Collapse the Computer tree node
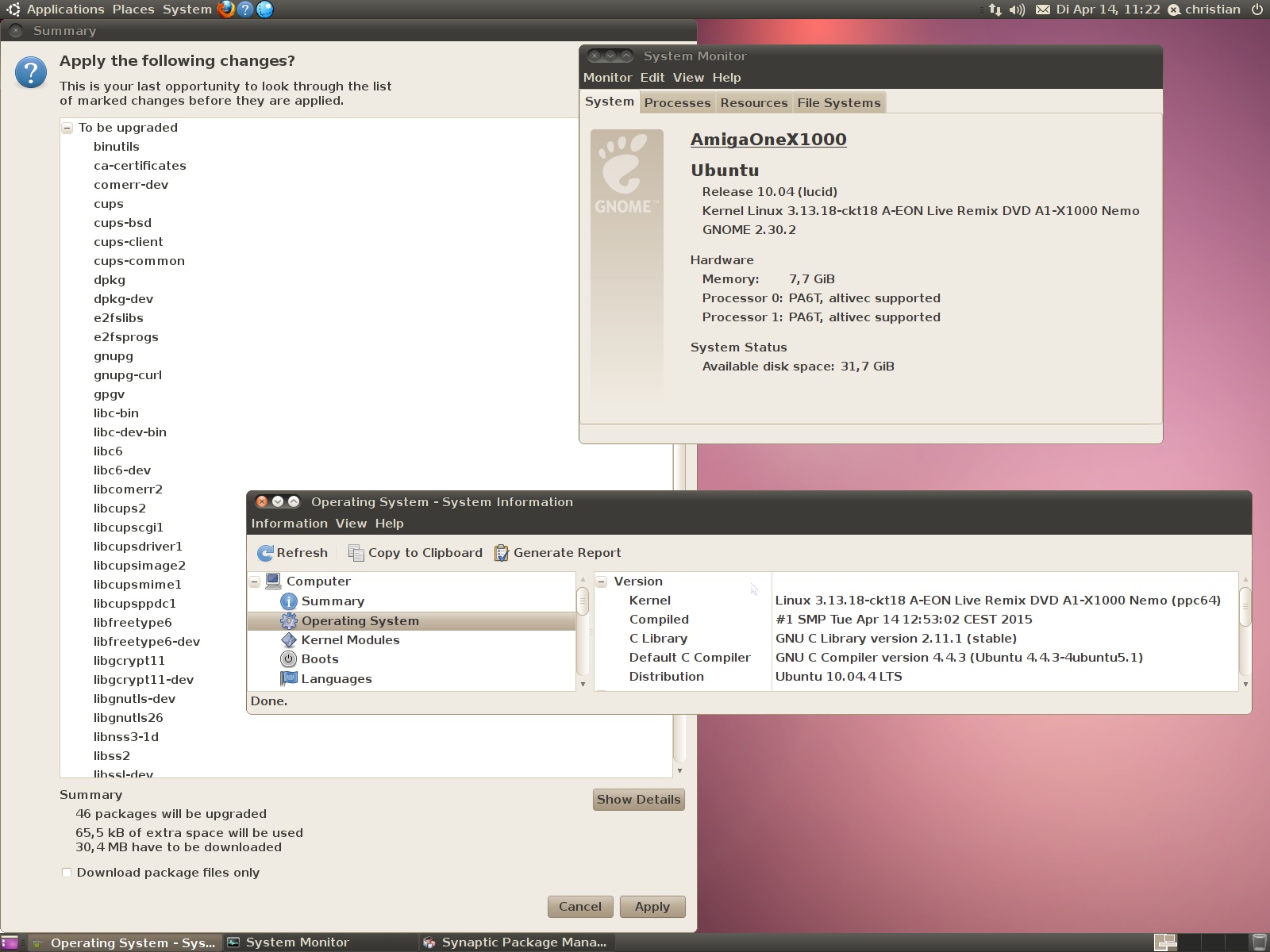The height and width of the screenshot is (952, 1270). (x=255, y=582)
